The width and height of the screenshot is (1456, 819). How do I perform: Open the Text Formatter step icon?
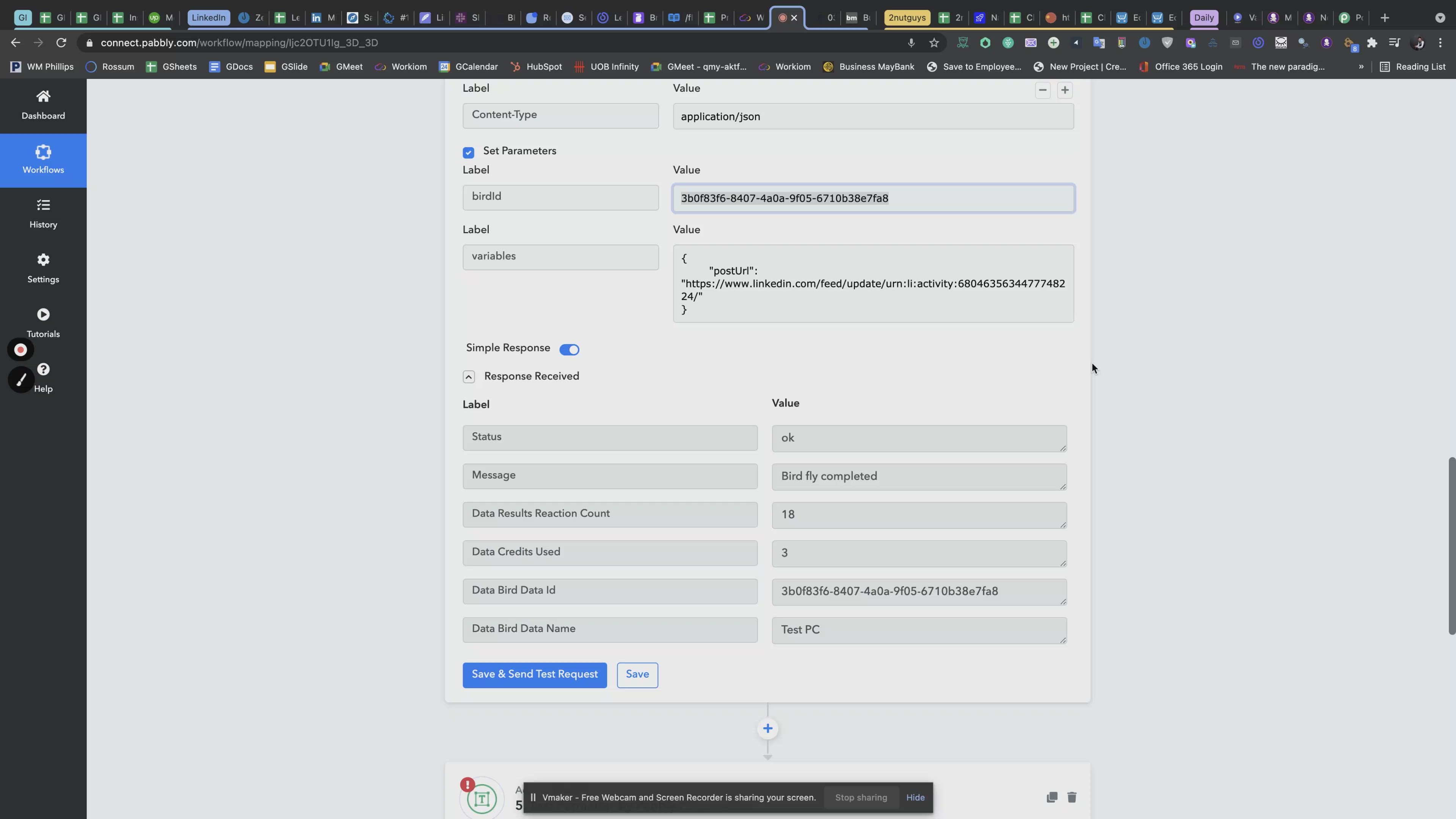(482, 798)
